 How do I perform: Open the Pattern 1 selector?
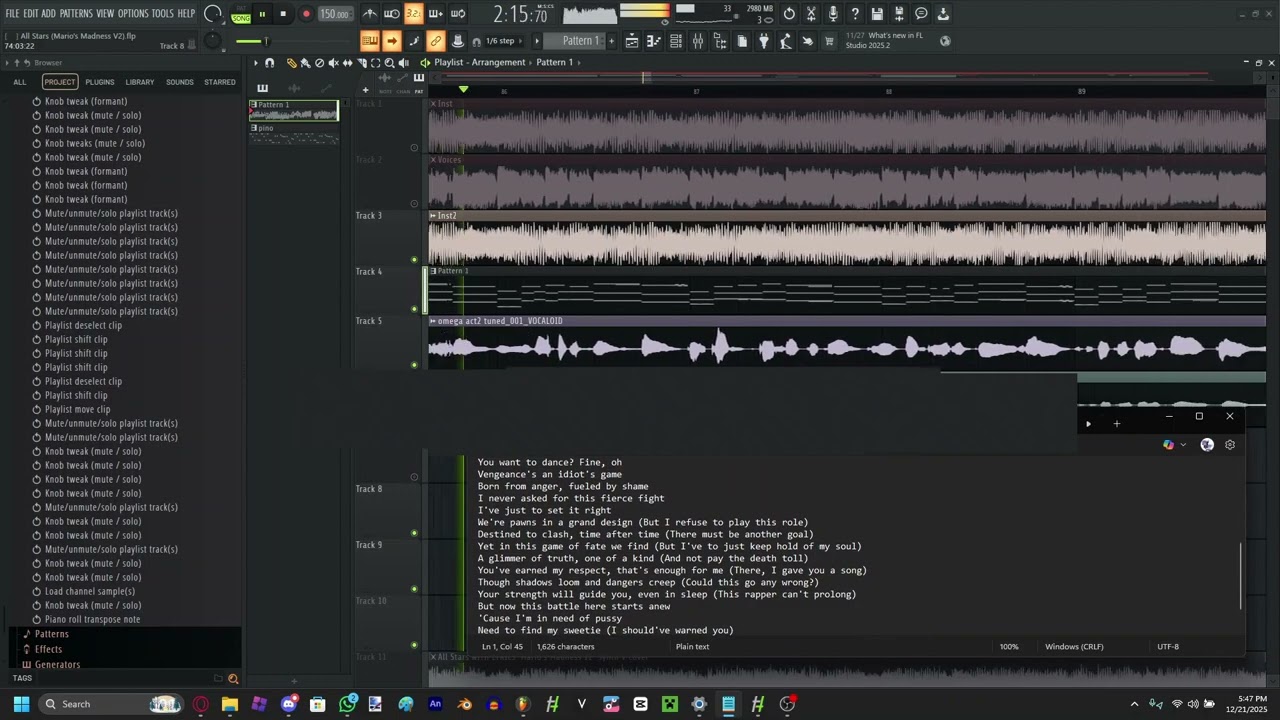tap(580, 41)
